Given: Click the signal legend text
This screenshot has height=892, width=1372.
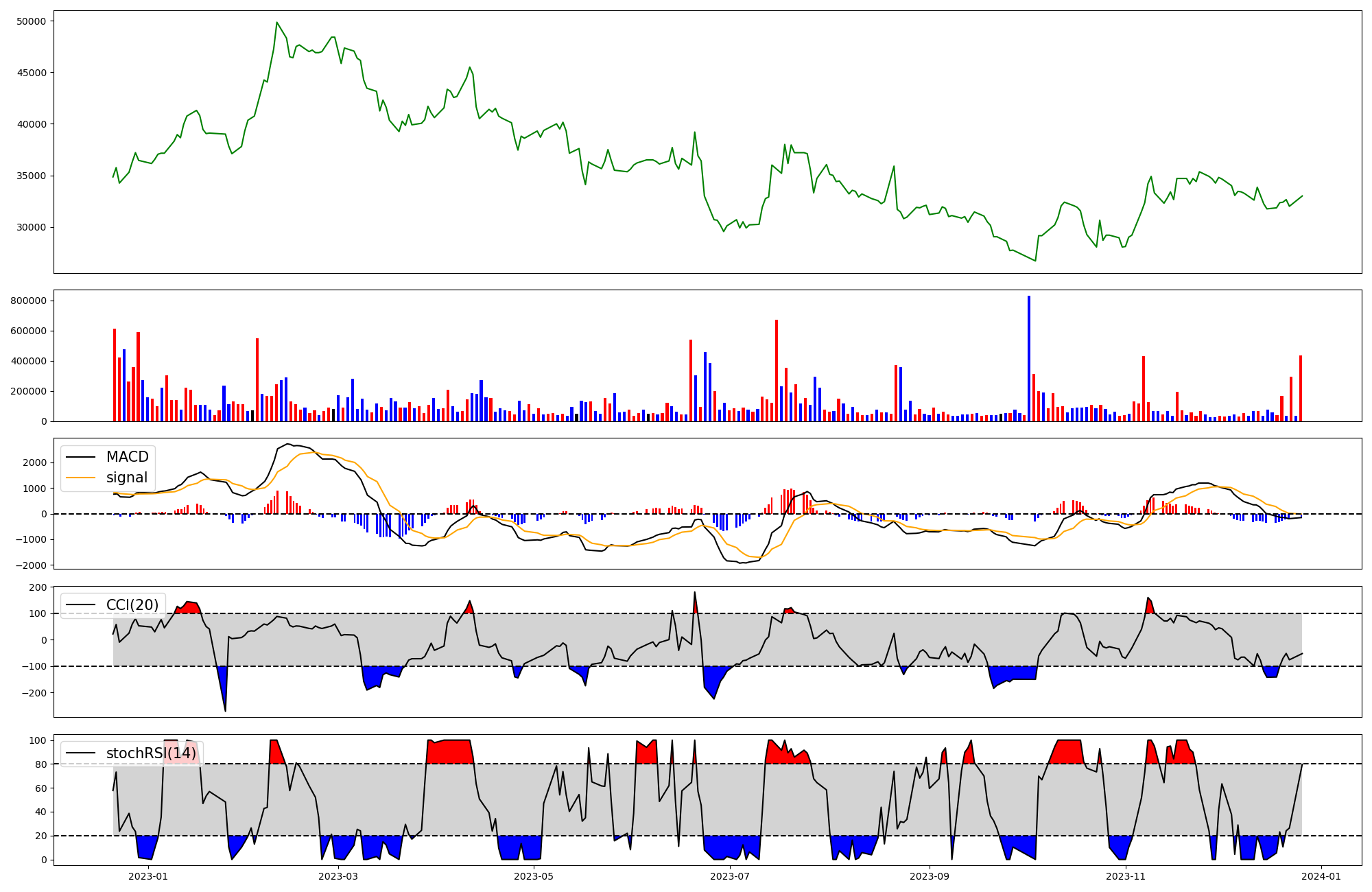Looking at the screenshot, I should pyautogui.click(x=126, y=478).
